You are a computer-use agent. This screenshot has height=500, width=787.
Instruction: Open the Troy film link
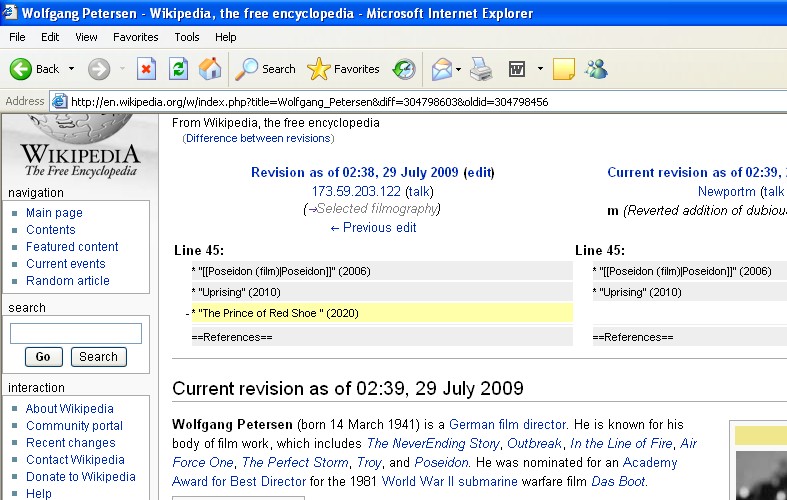[369, 462]
